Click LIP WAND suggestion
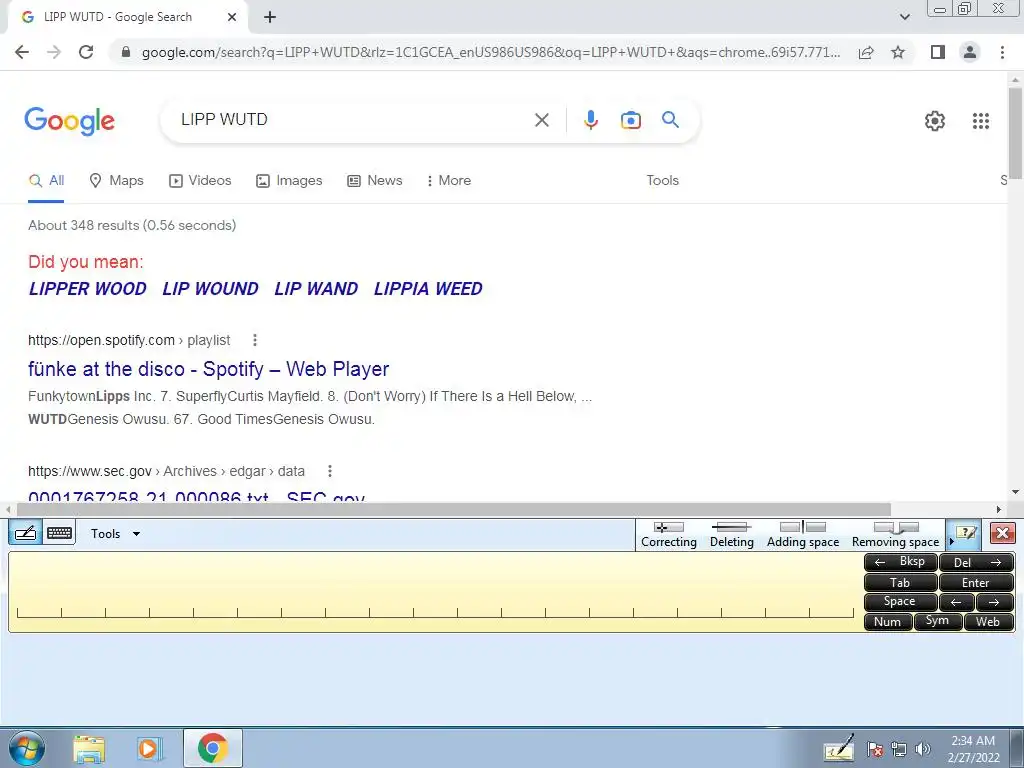The height and width of the screenshot is (768, 1024). 316,289
